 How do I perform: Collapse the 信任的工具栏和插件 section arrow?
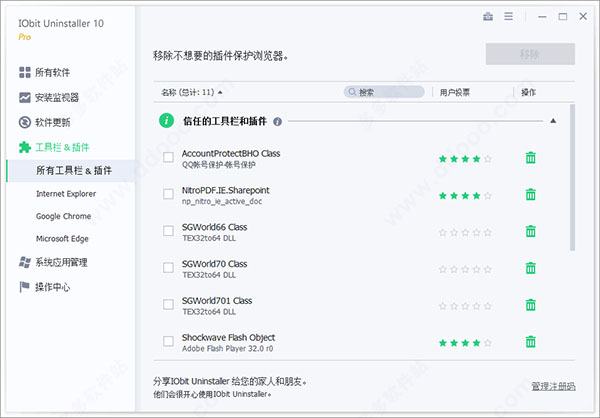click(x=553, y=121)
